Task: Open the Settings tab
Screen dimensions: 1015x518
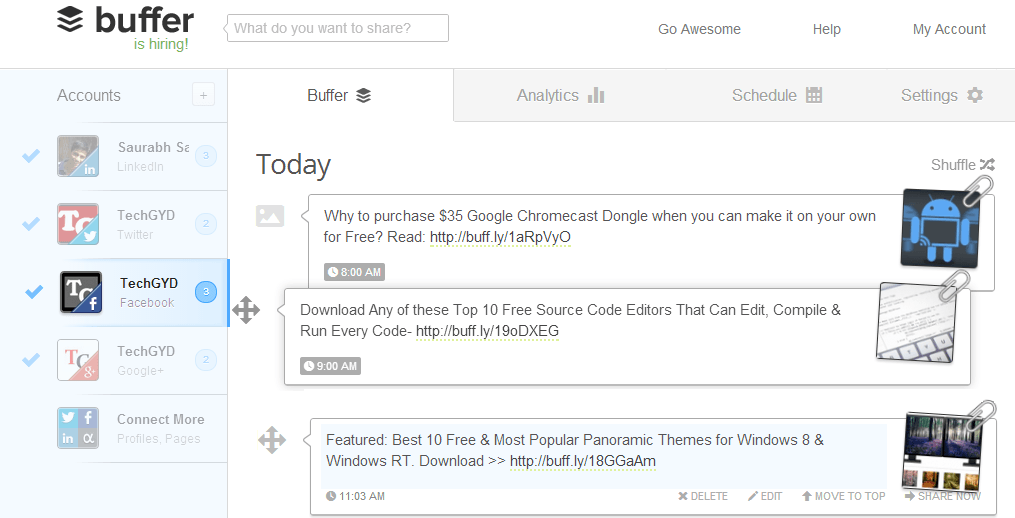Action: [x=942, y=95]
